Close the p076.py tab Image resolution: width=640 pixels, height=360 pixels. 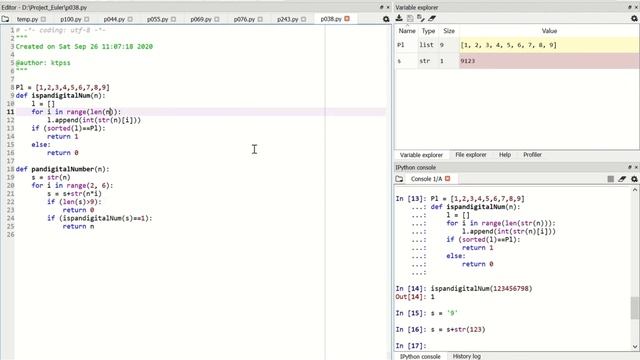[x=260, y=19]
